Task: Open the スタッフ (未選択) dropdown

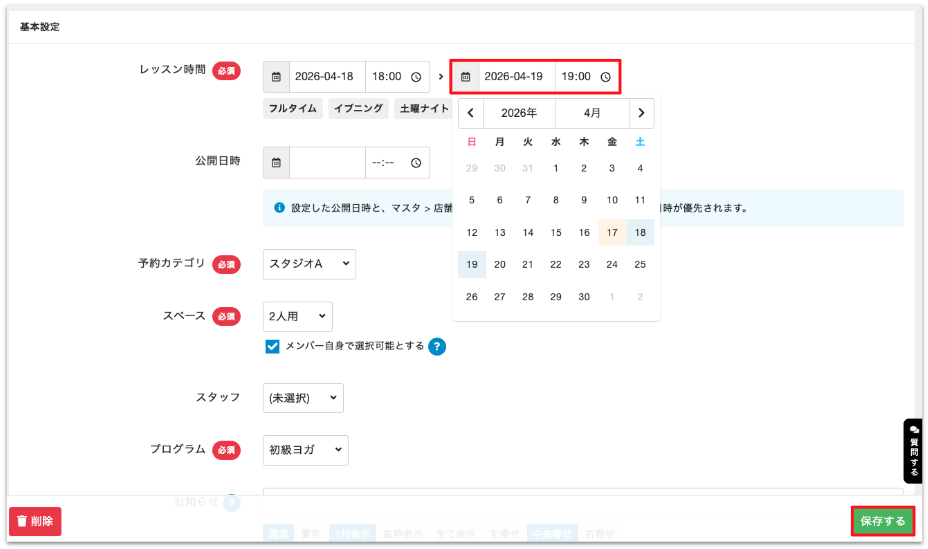Action: pyautogui.click(x=303, y=398)
